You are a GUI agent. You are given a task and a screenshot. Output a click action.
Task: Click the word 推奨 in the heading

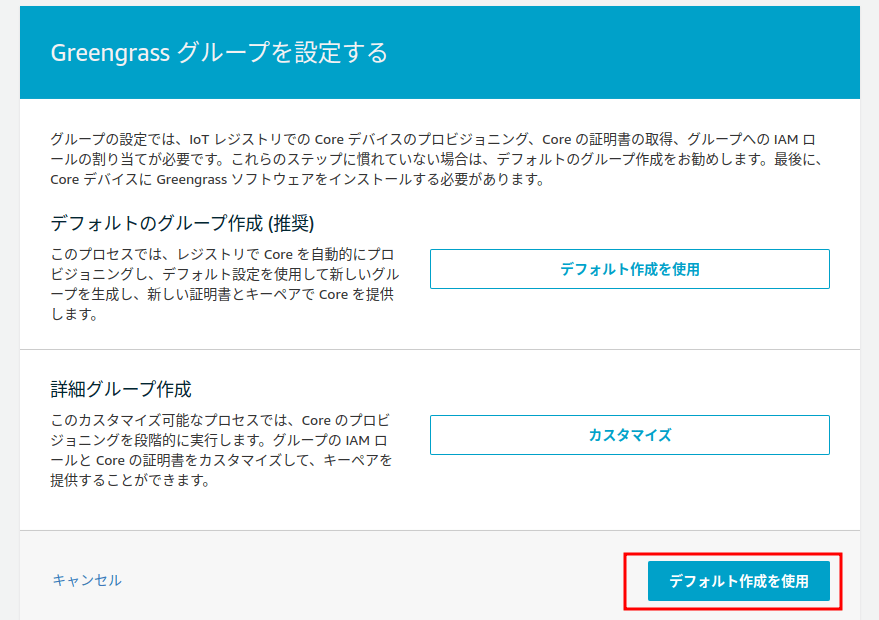coord(292,223)
